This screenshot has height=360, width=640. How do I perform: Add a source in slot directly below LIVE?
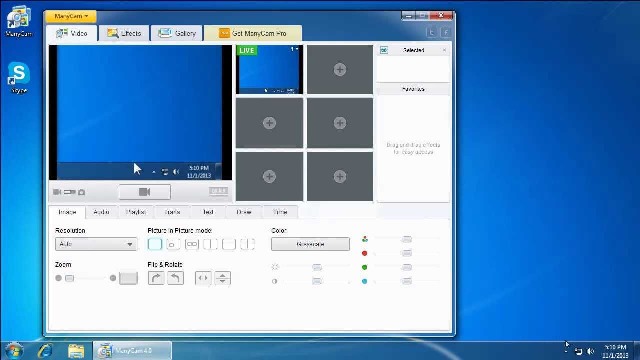click(269, 123)
